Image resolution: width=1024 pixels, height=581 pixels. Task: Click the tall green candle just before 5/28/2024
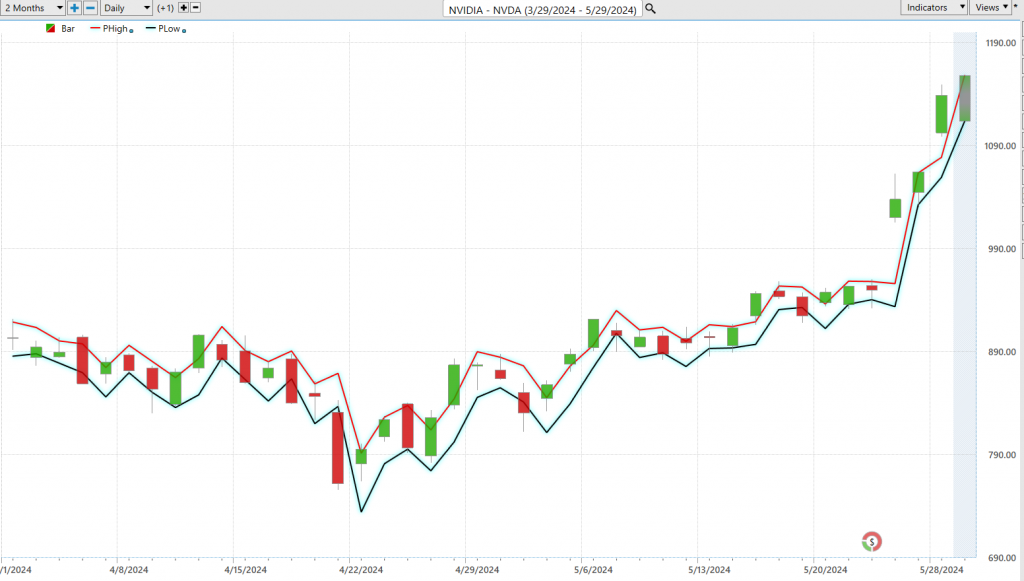(x=941, y=114)
